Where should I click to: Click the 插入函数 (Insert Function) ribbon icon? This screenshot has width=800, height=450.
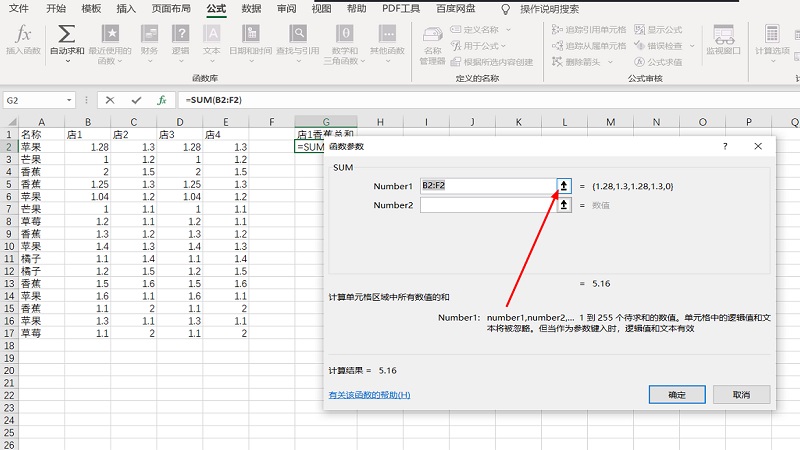(x=24, y=40)
